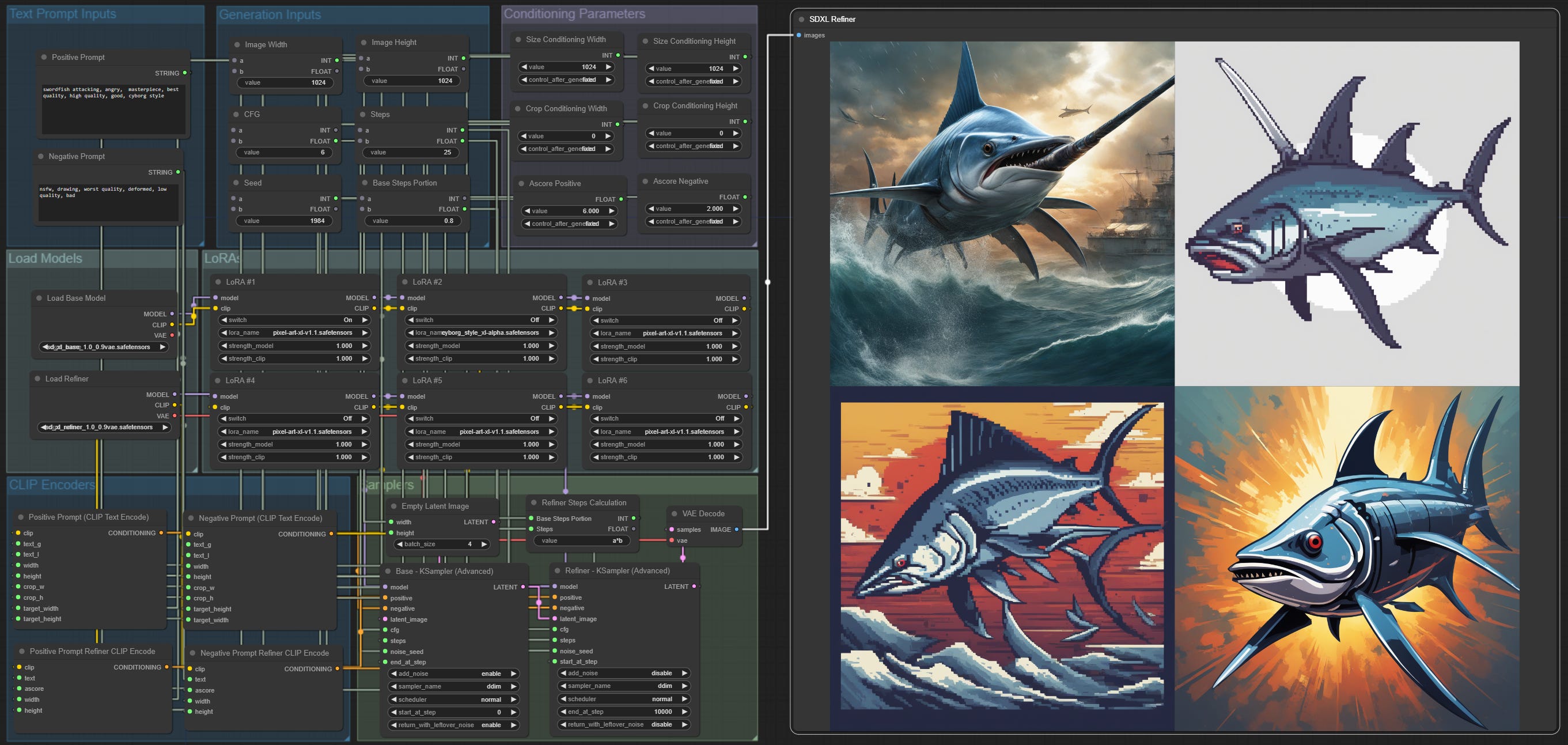Toggle Base KSampler add_noise enable setting
This screenshot has height=745, width=1568.
(x=453, y=674)
